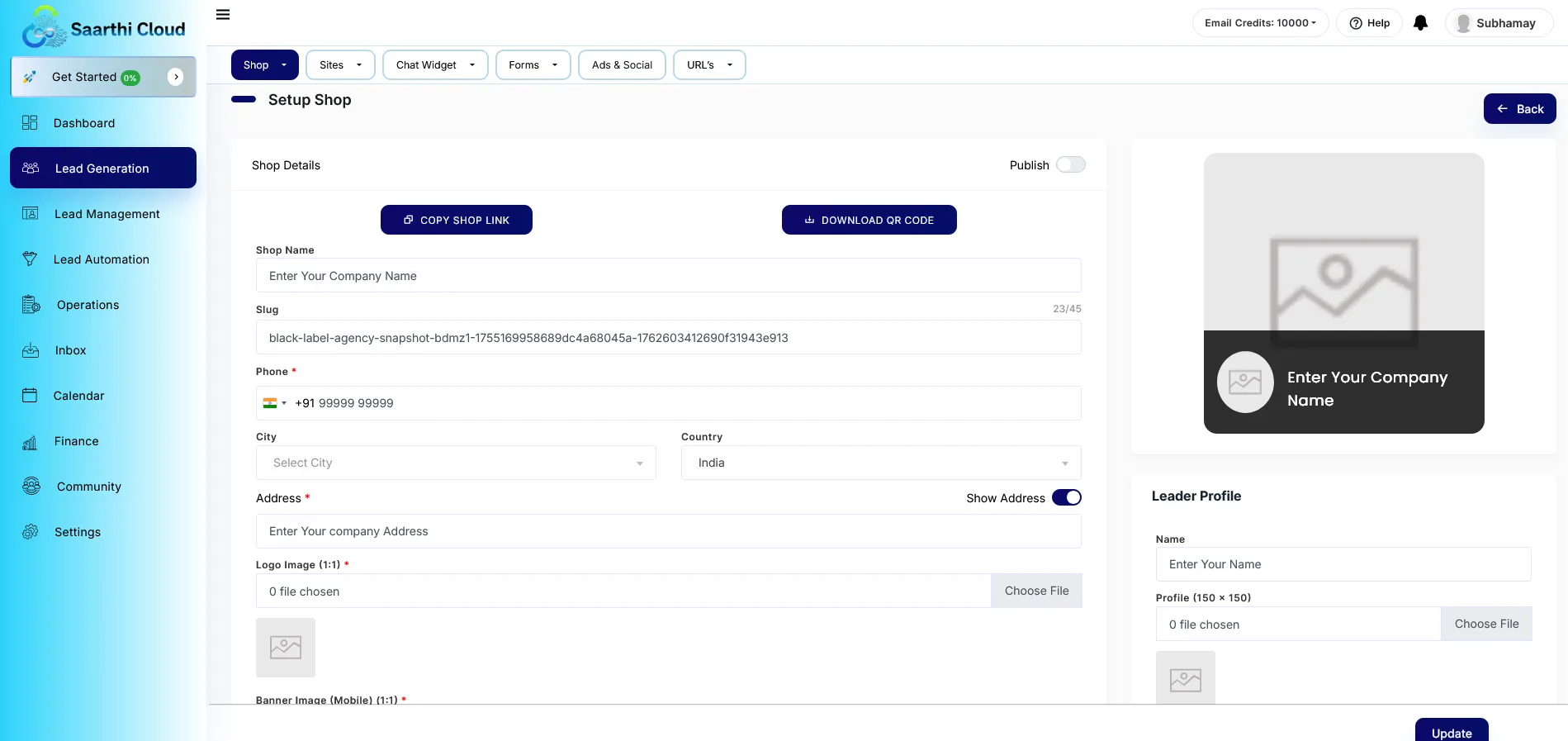Screen dimensions: 1568x741
Task: Open the phone country flag selector
Action: click(274, 403)
